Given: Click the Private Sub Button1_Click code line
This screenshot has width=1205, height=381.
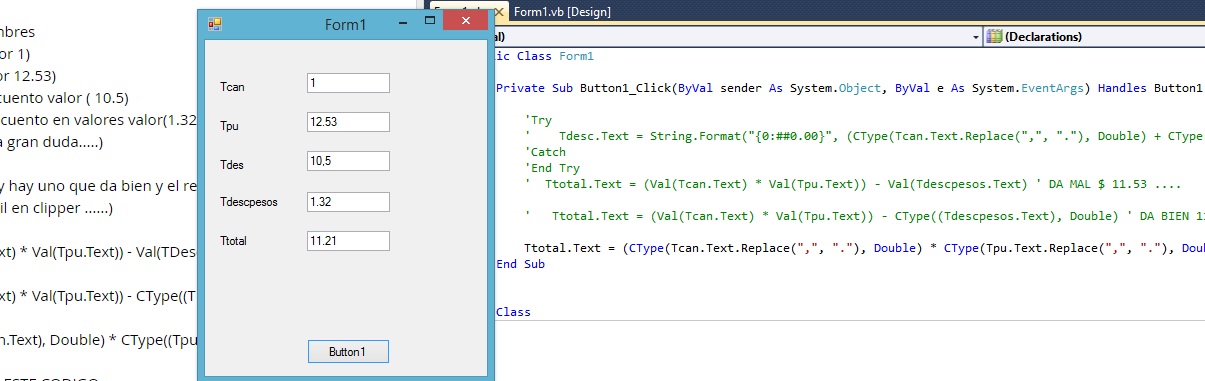Looking at the screenshot, I should 850,88.
